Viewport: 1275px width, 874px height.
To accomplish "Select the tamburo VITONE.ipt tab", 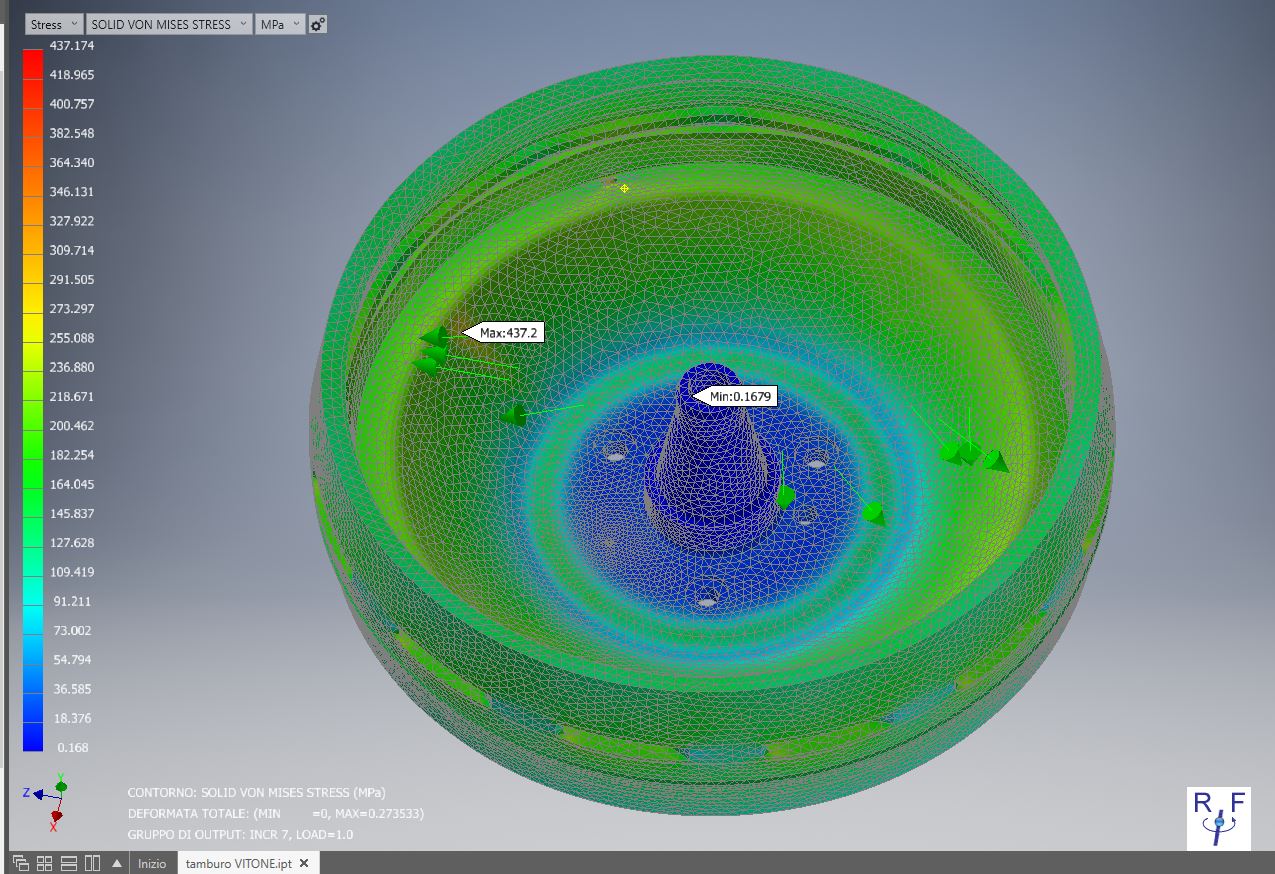I will 238,863.
